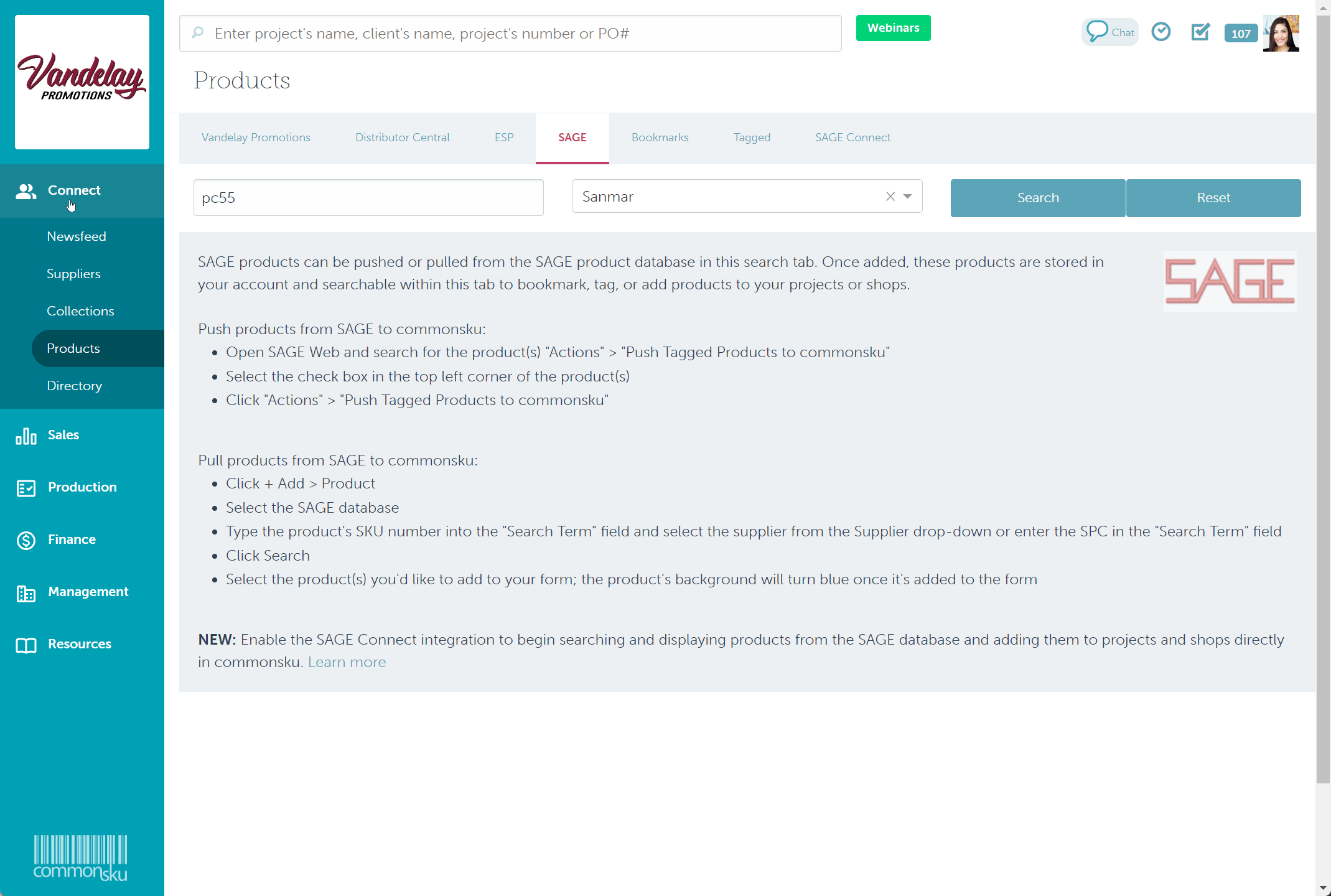Click the vertical page scrollbar
This screenshot has height=896, width=1331.
(x=1323, y=398)
